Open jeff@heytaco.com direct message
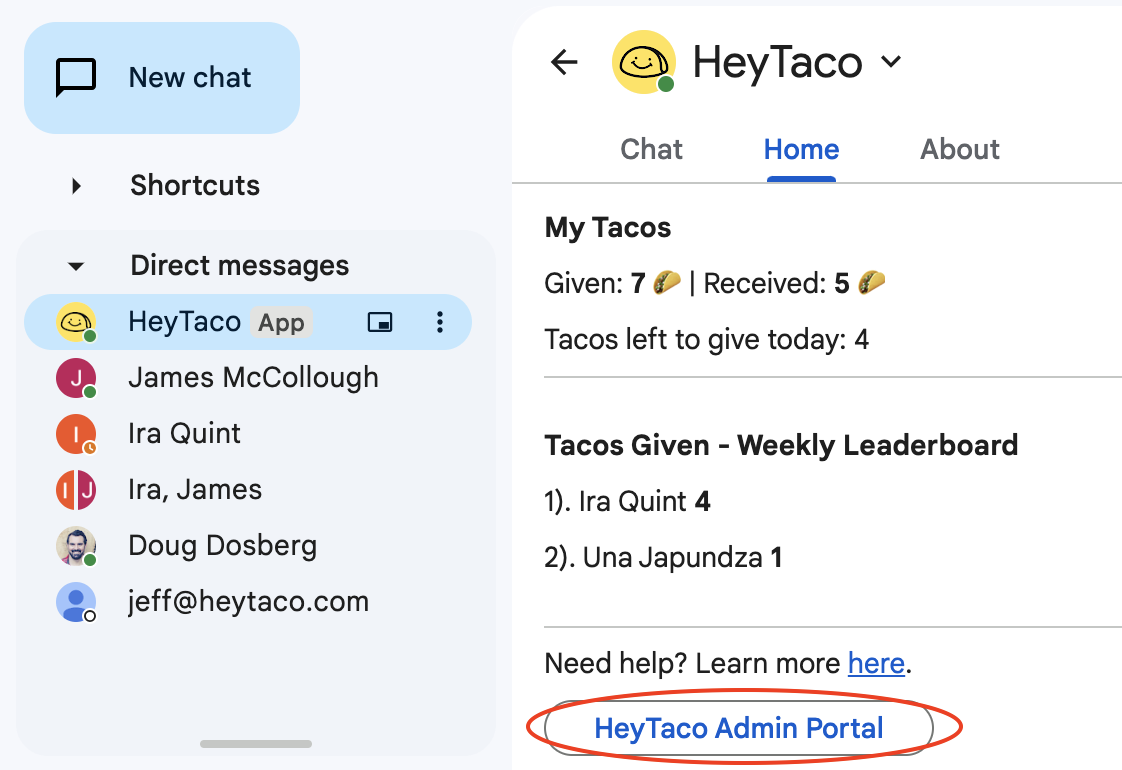The image size is (1122, 770). click(248, 602)
